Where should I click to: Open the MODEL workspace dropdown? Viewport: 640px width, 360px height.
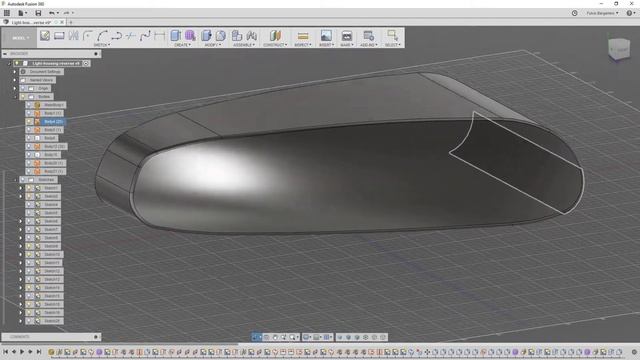[x=19, y=38]
